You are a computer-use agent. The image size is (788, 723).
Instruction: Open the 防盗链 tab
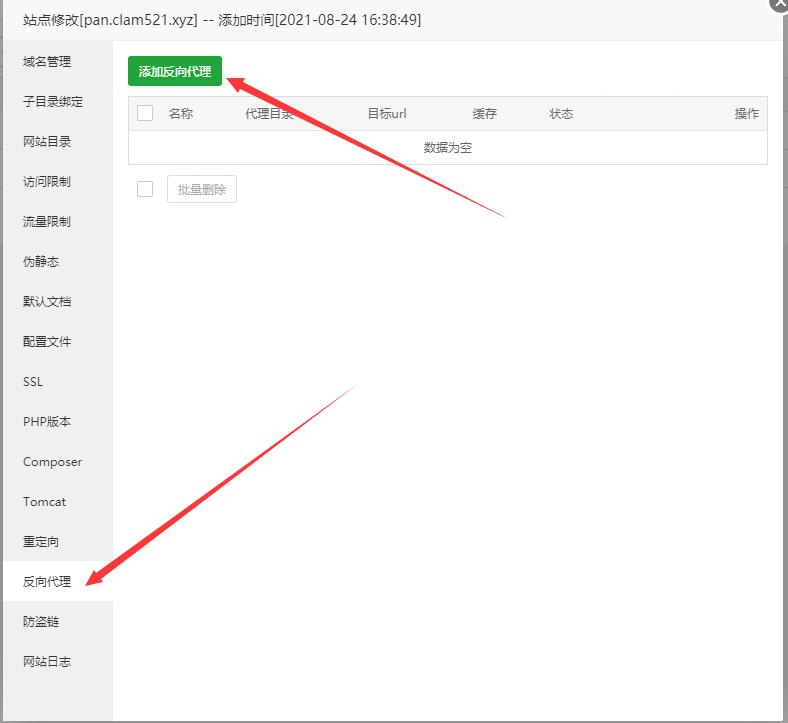click(x=58, y=622)
